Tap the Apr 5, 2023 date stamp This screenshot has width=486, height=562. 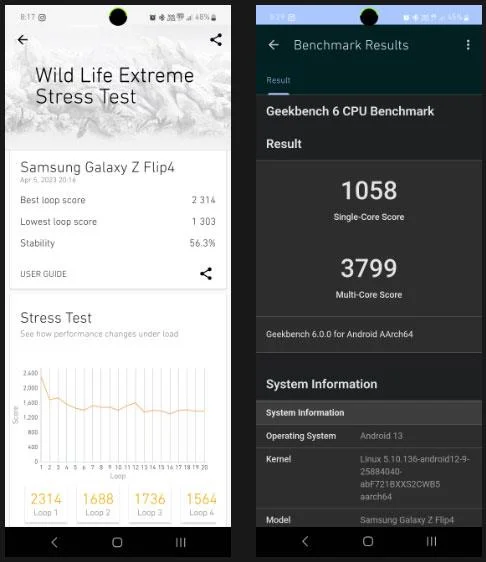[x=48, y=180]
